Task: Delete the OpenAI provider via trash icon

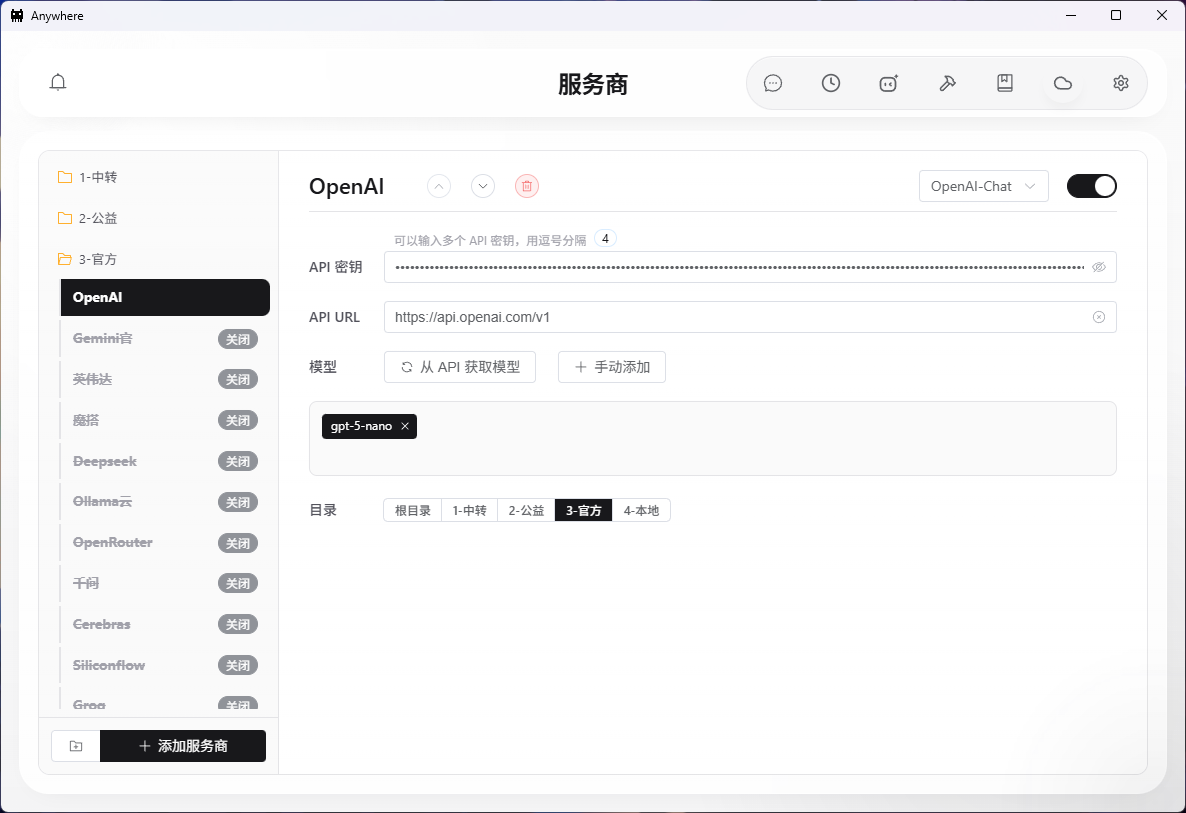Action: click(526, 186)
